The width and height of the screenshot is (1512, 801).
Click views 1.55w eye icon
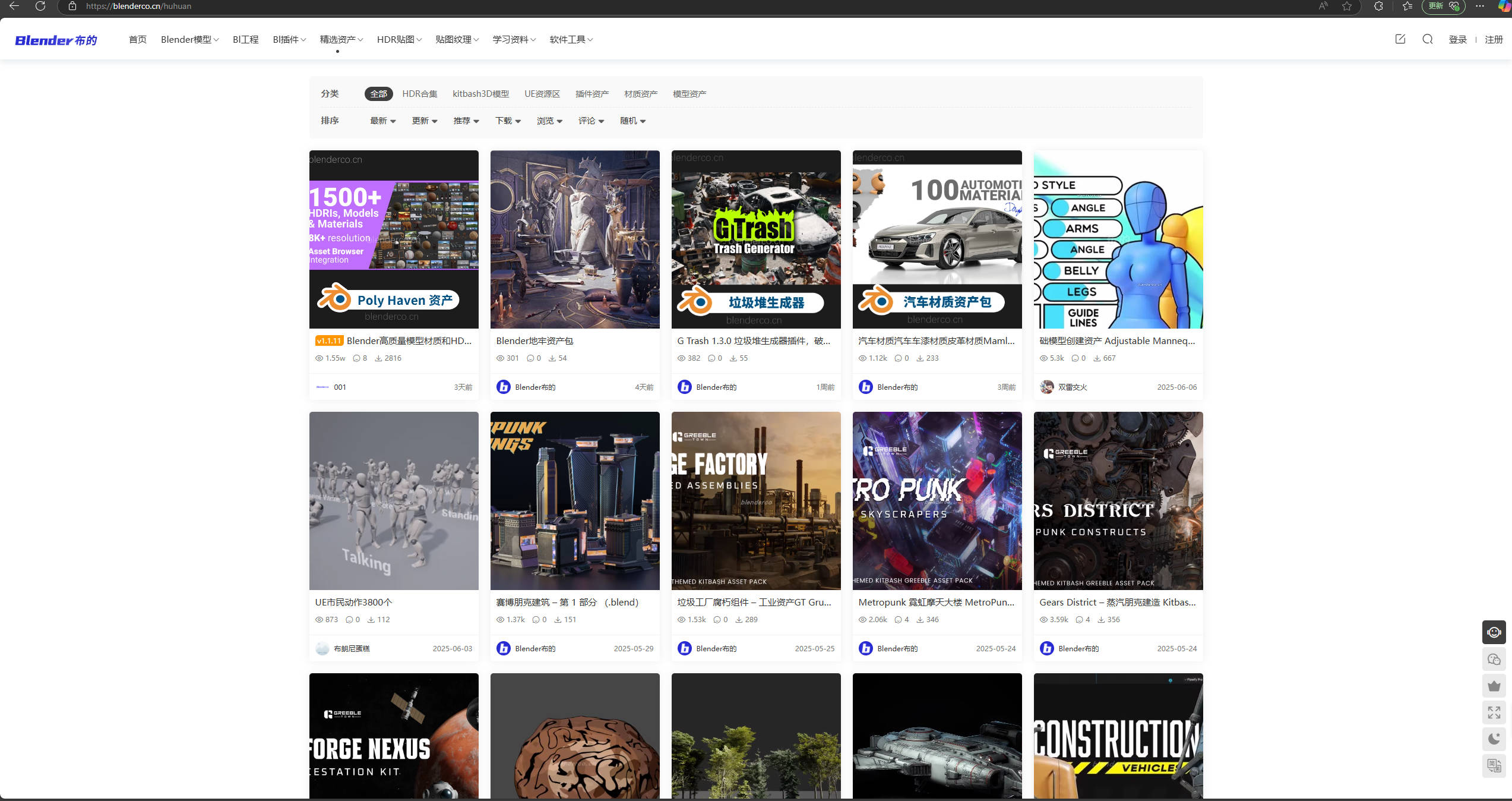tap(319, 358)
